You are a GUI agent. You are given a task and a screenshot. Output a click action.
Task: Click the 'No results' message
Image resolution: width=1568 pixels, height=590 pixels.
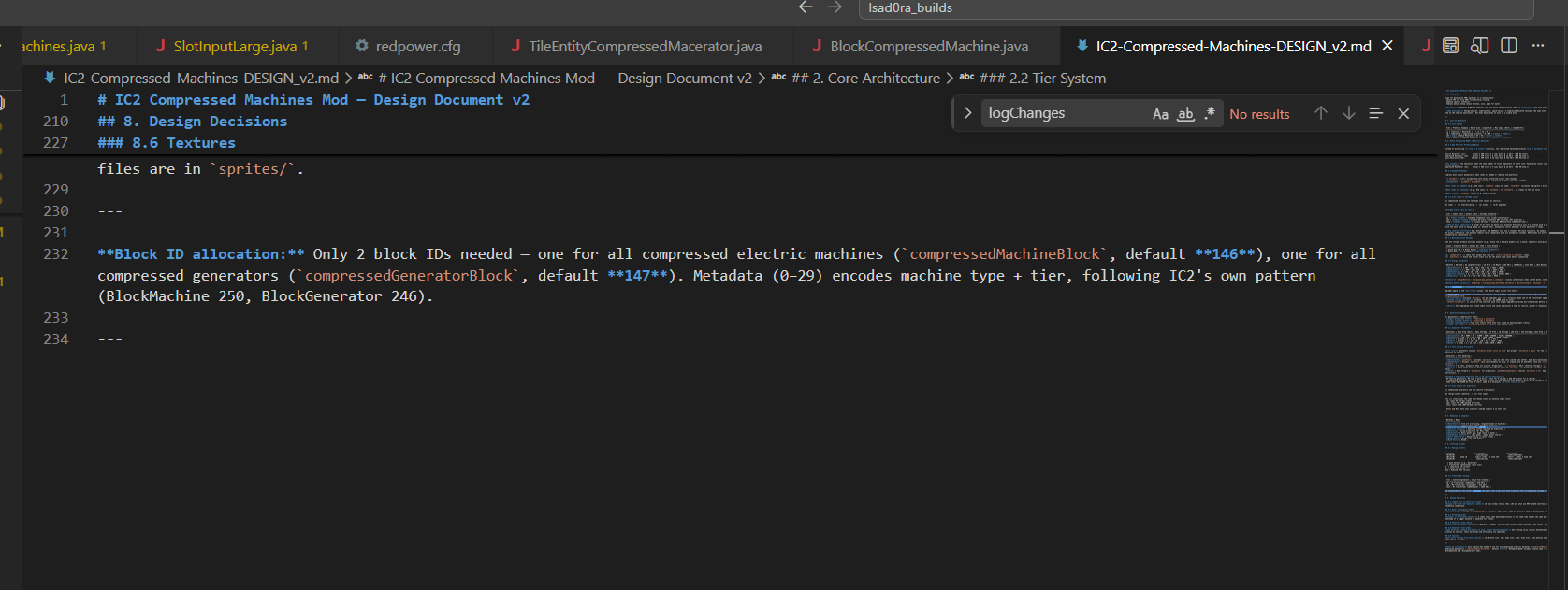1259,114
